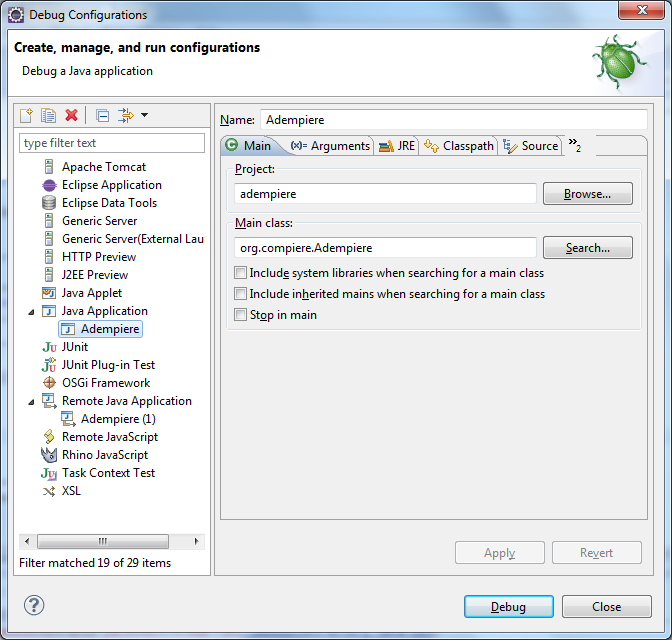
Task: Create a new launch configuration
Action: [x=26, y=115]
